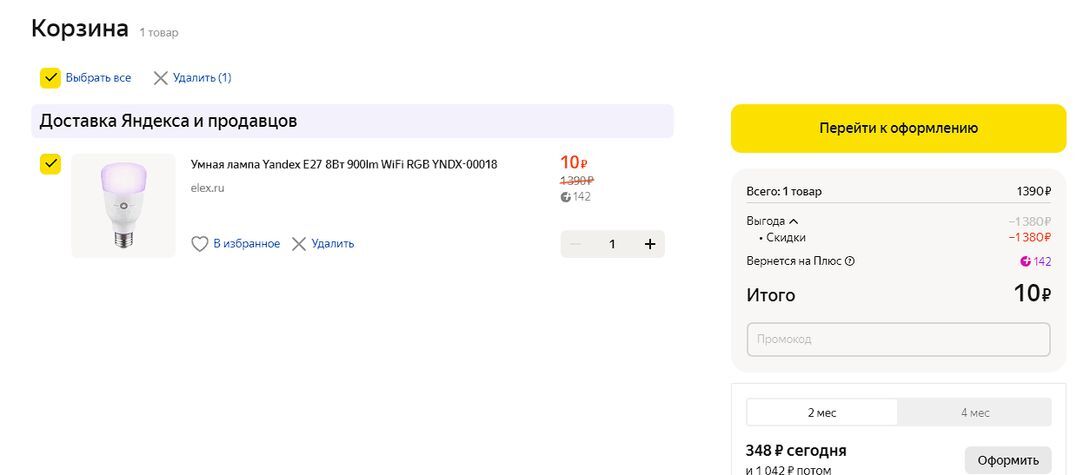Click the info icon near Вернется на Плюс
Image resolution: width=1090 pixels, height=475 pixels.
[x=850, y=261]
